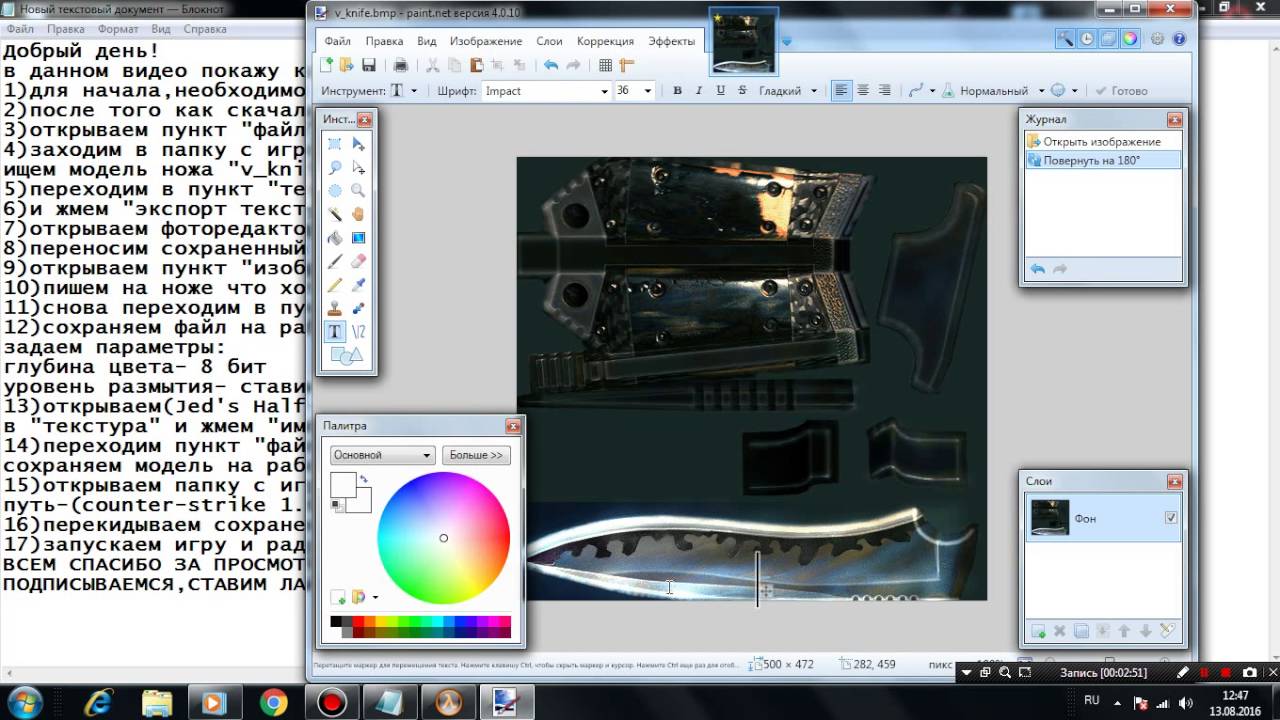
Task: Select the Gradient tool
Action: coord(358,238)
